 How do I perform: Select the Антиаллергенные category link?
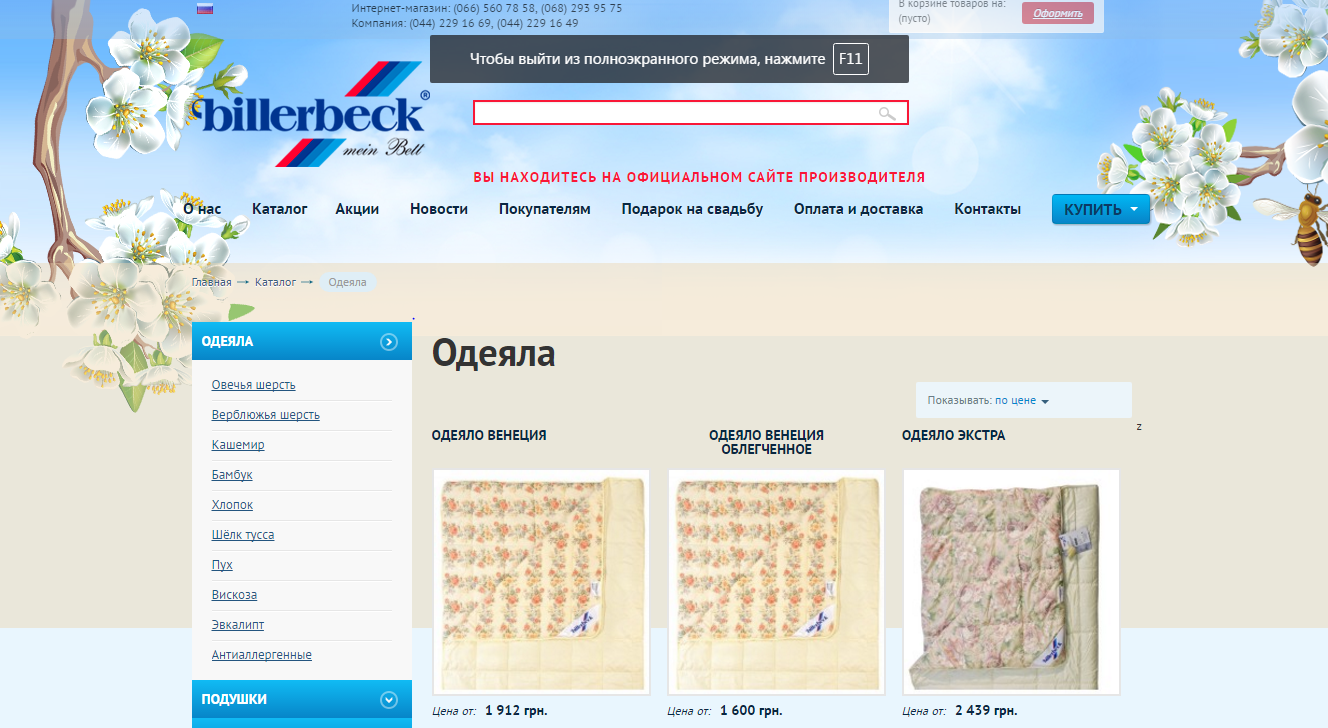click(261, 655)
